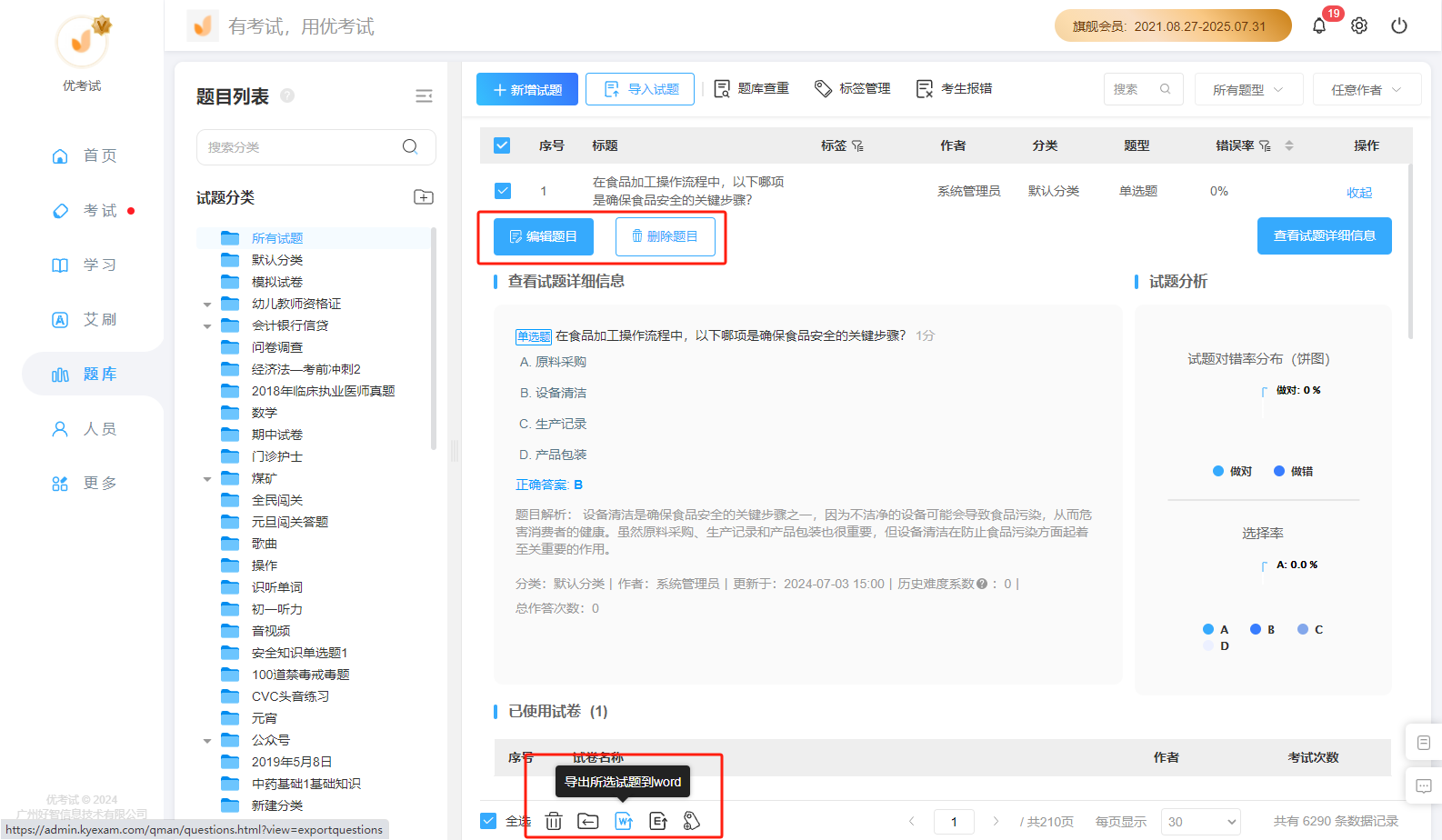Click the search icon in top 搜索 box
The height and width of the screenshot is (840, 1442).
tap(1166, 89)
